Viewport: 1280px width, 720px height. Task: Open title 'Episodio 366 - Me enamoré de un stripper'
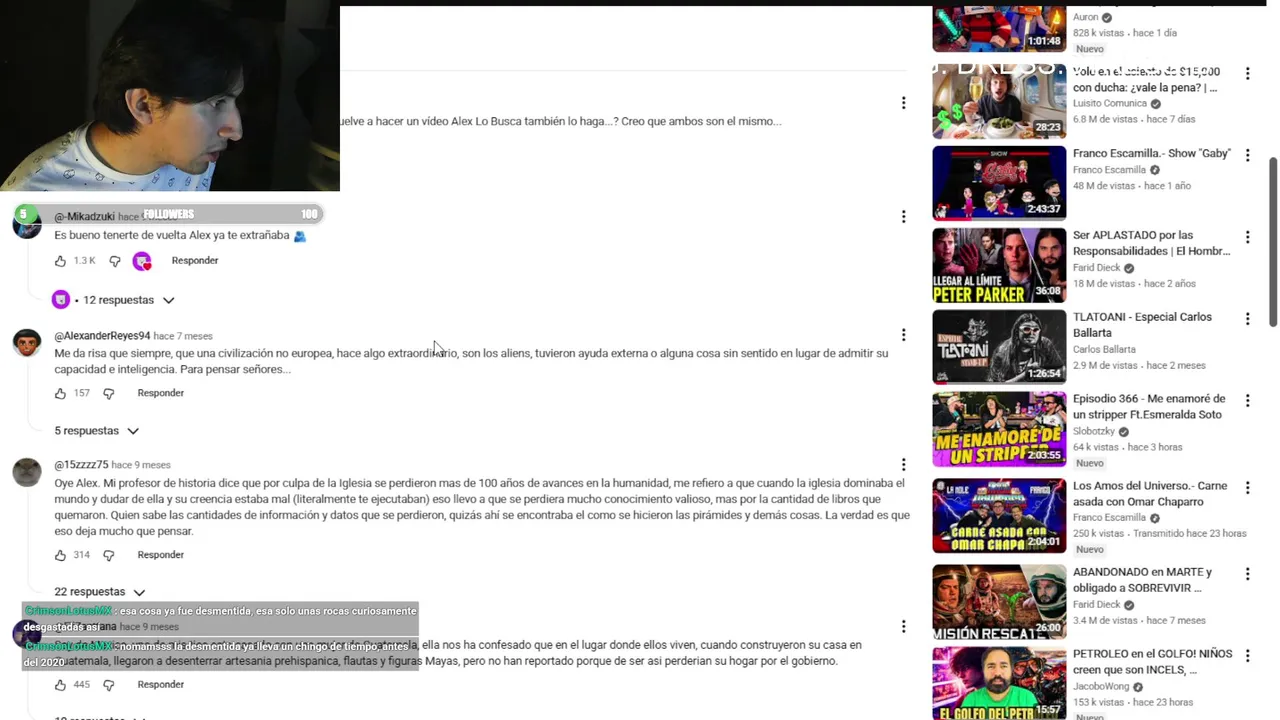point(1149,407)
